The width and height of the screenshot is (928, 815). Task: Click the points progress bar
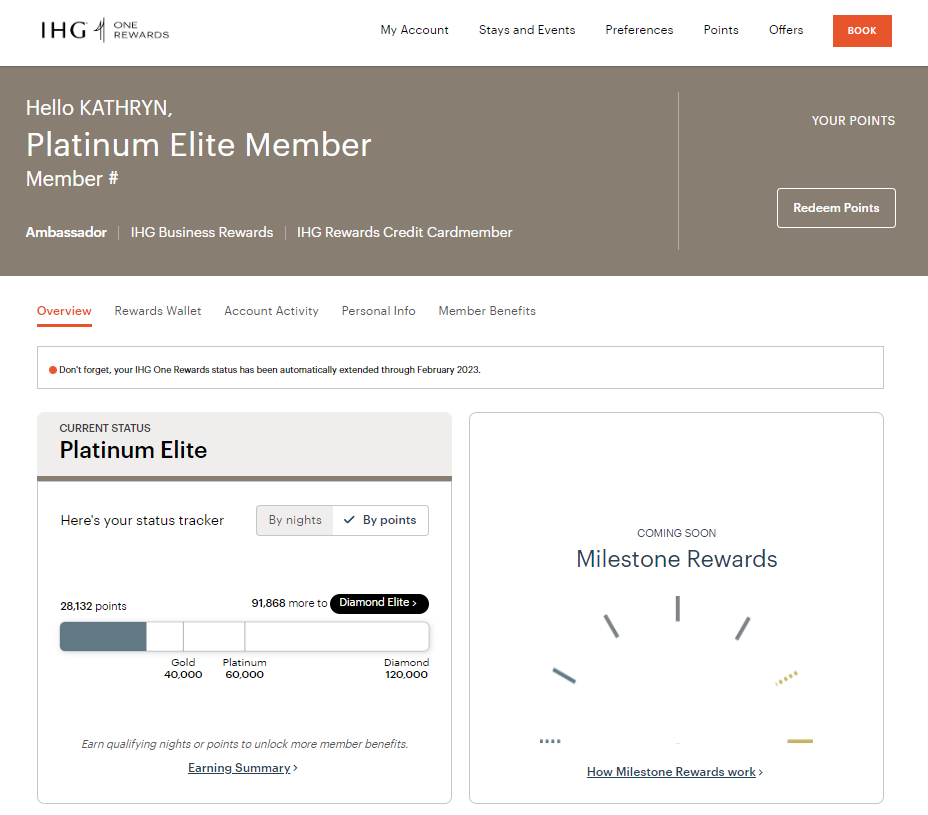point(244,636)
